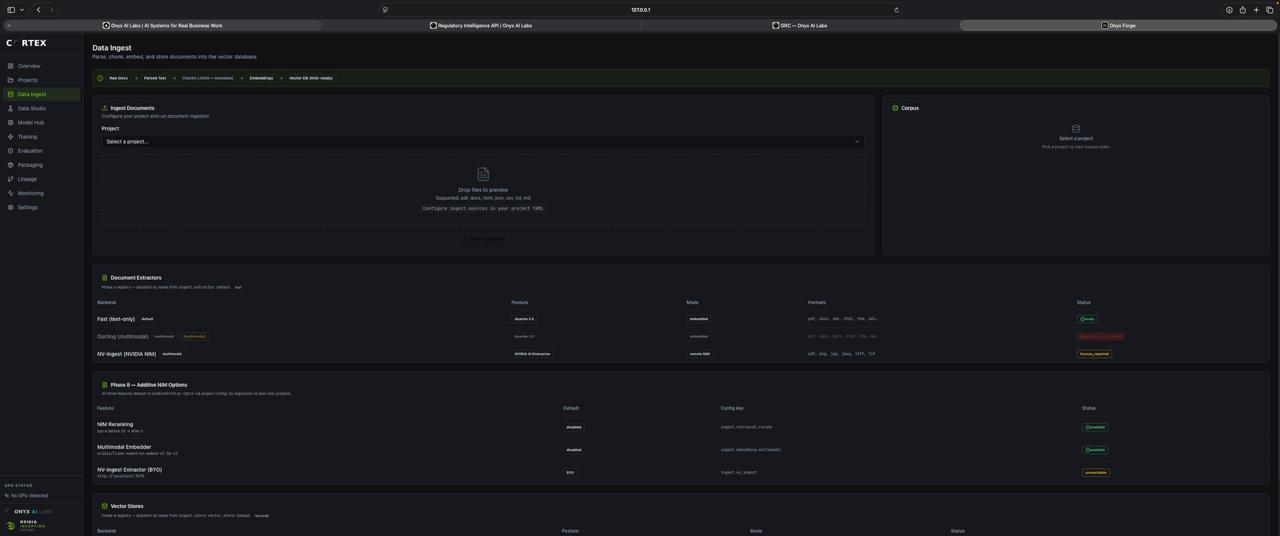Click the Vector Stores section icon
Image resolution: width=1280 pixels, height=536 pixels.
104,506
